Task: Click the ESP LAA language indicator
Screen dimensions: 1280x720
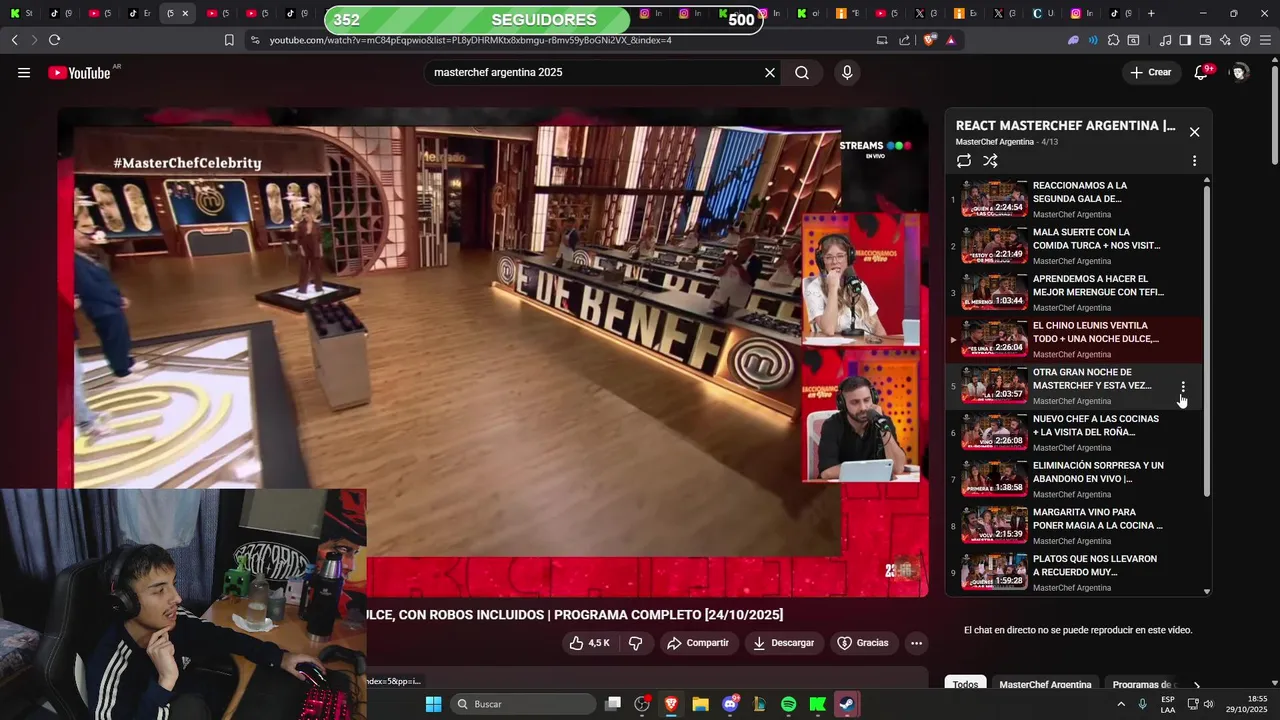Action: (1168, 704)
